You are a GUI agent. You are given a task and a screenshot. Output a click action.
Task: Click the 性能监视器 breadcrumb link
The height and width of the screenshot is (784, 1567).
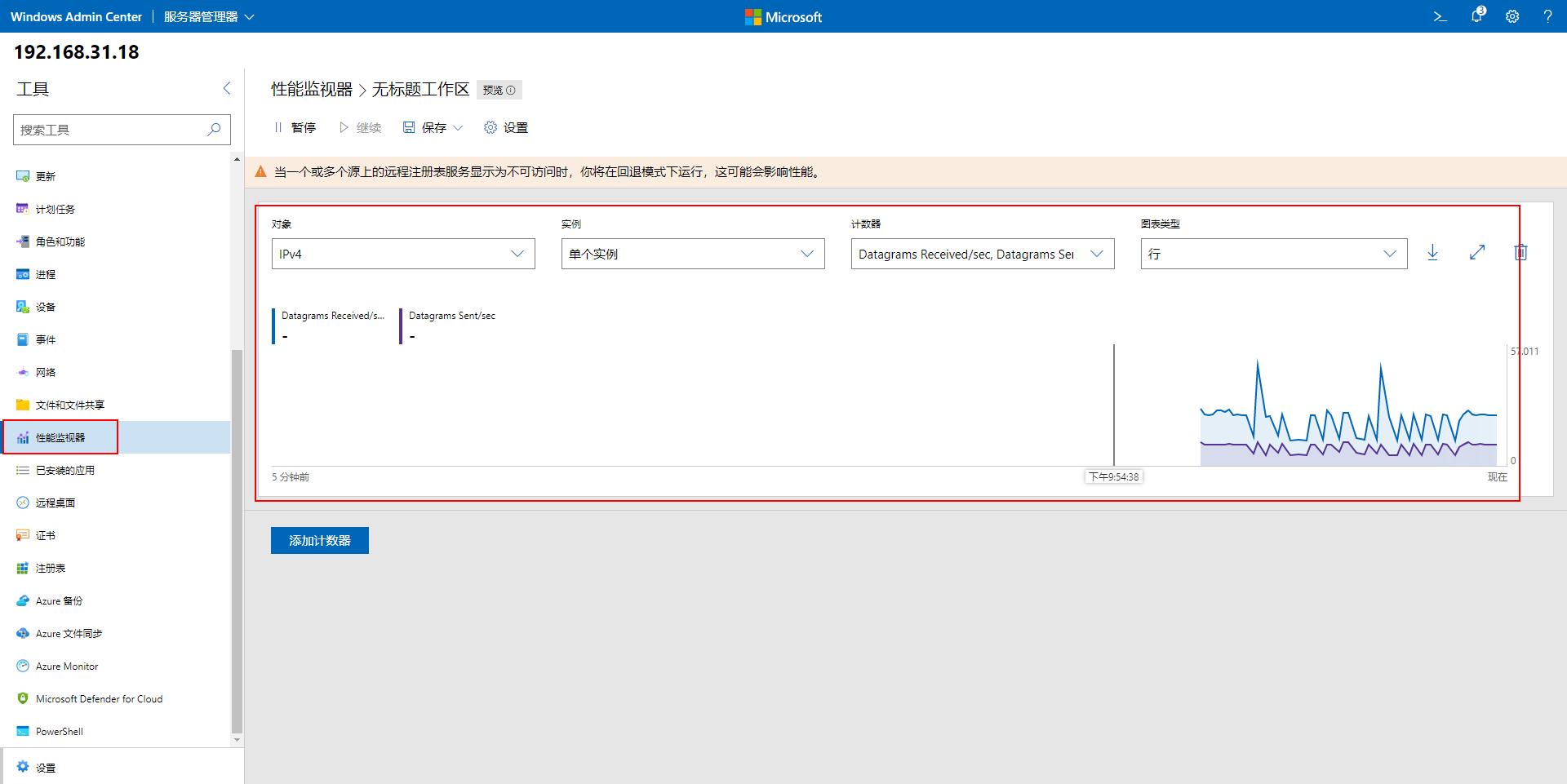[312, 89]
